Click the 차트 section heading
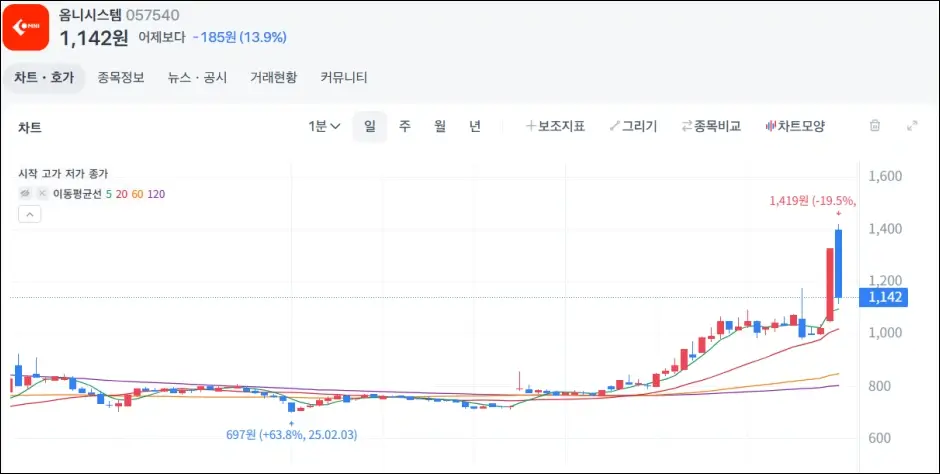Screen dimensions: 940x474 click(30, 128)
